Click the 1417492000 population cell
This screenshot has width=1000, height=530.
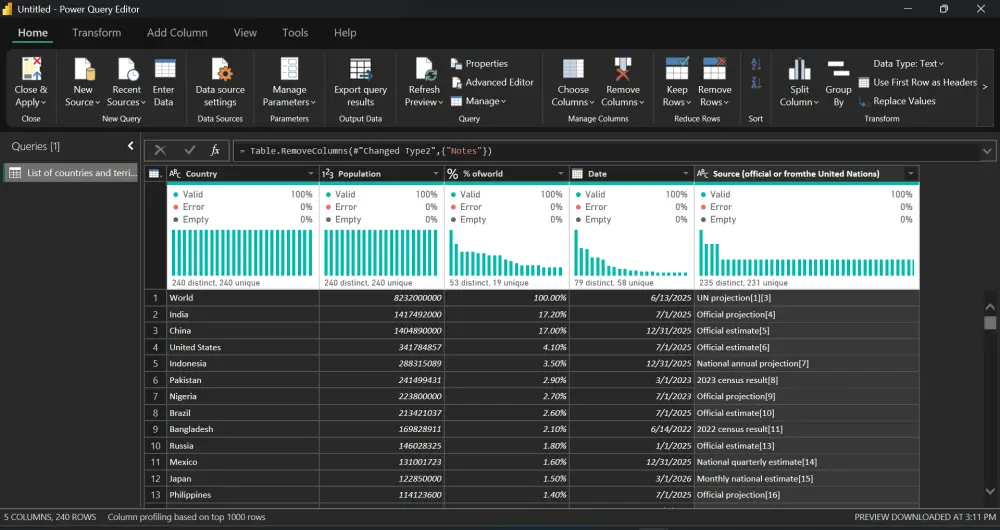coord(381,314)
